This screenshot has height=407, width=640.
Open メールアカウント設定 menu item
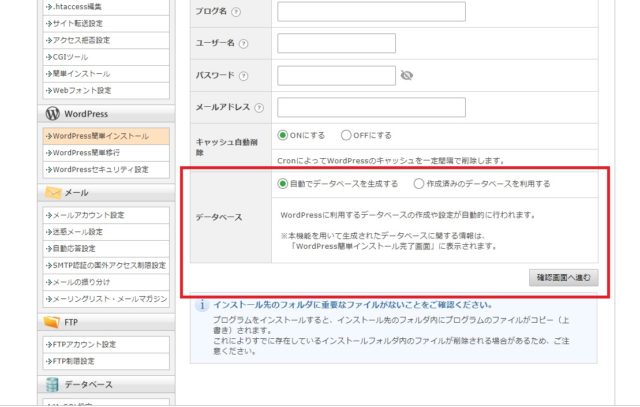tap(106, 215)
